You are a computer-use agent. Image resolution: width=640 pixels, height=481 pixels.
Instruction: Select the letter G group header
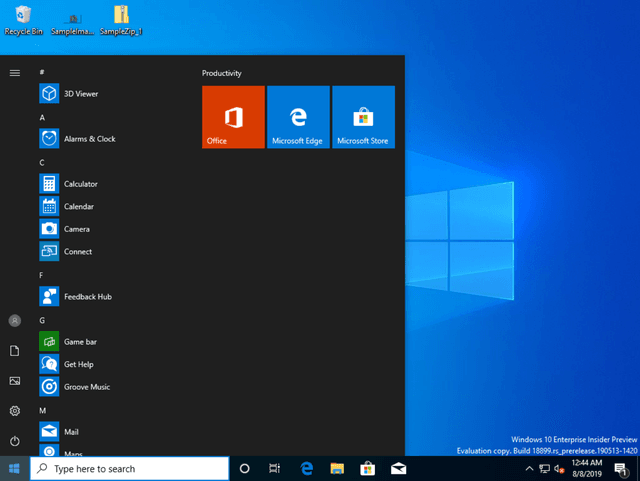point(42,320)
